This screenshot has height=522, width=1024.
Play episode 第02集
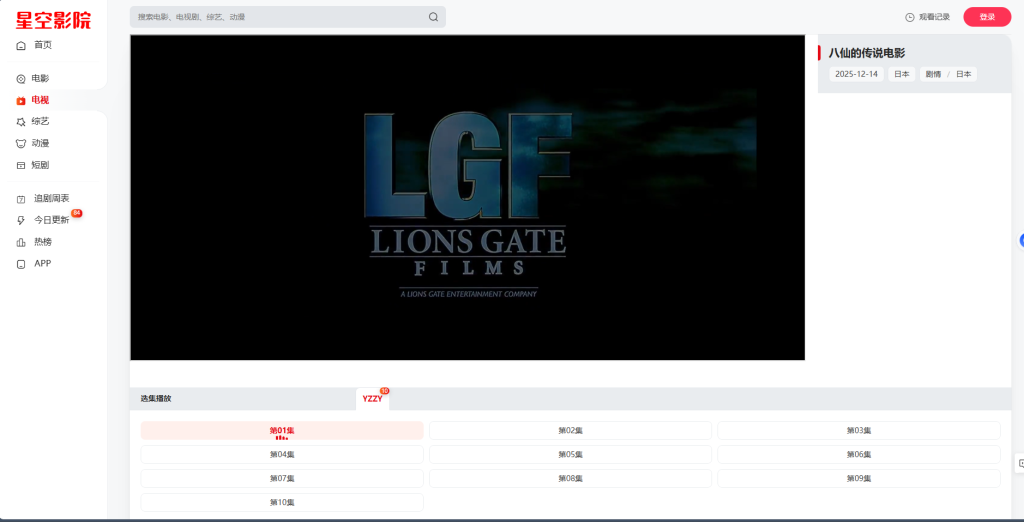(570, 430)
